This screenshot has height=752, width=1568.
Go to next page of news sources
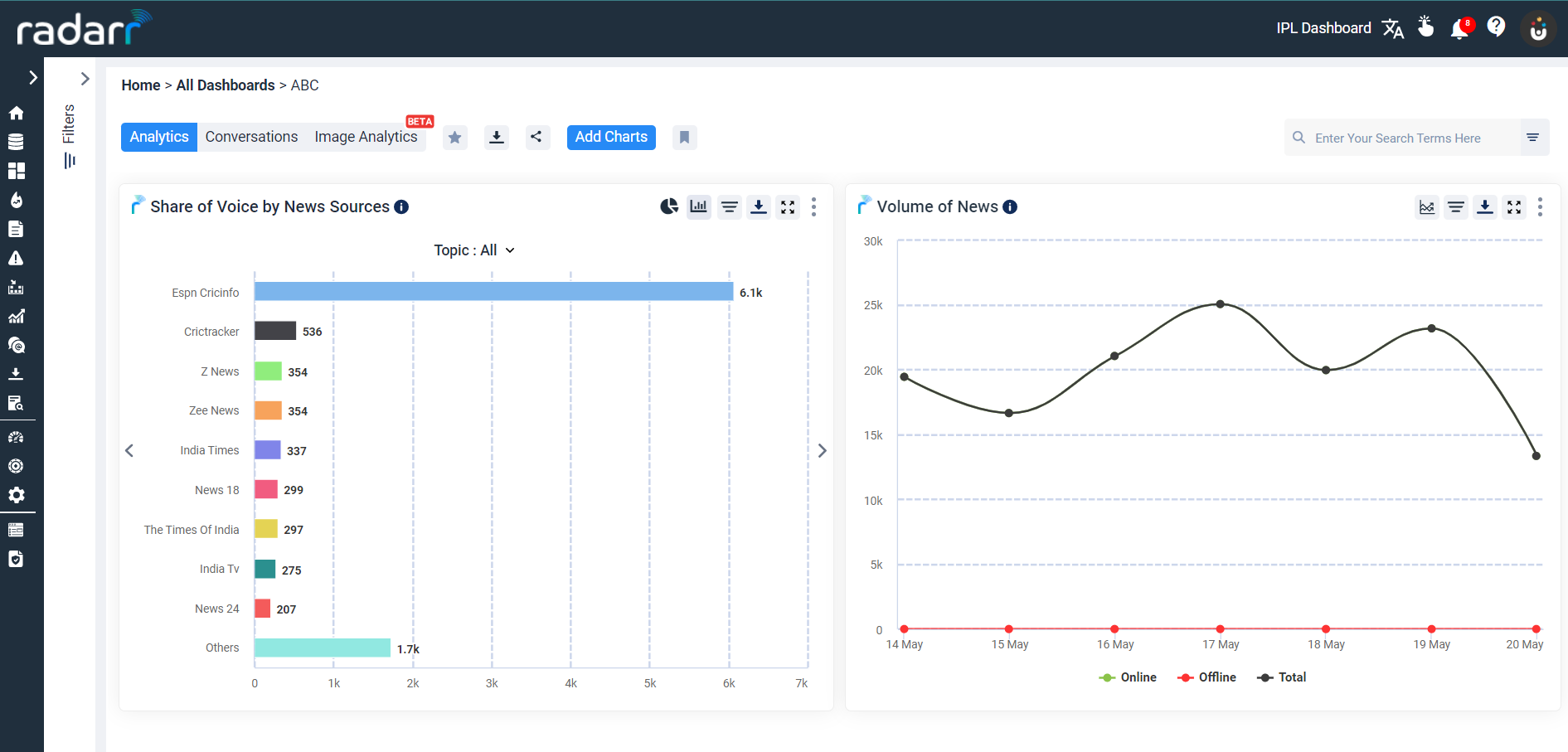coord(822,450)
